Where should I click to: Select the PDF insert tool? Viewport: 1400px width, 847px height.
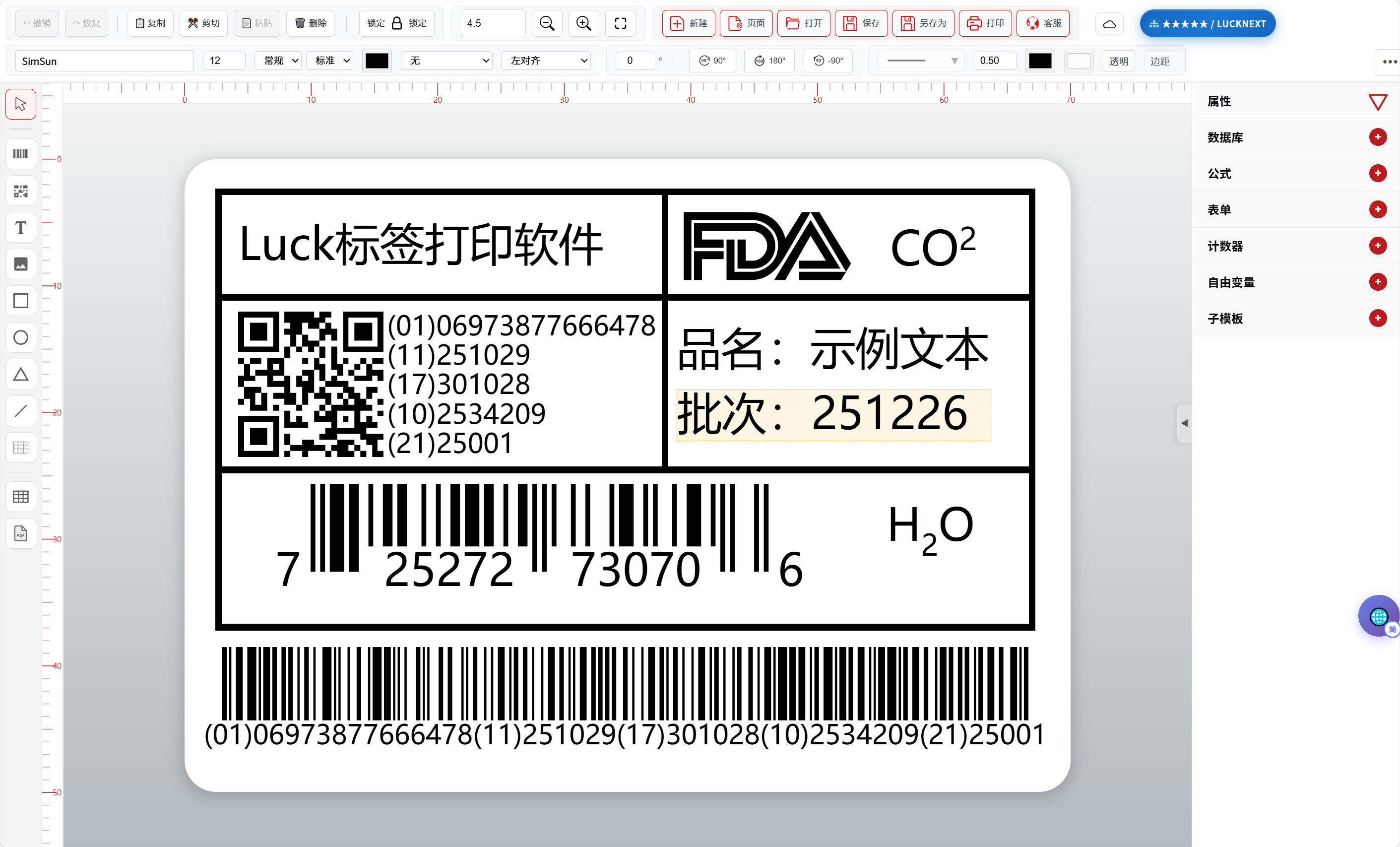[x=21, y=533]
